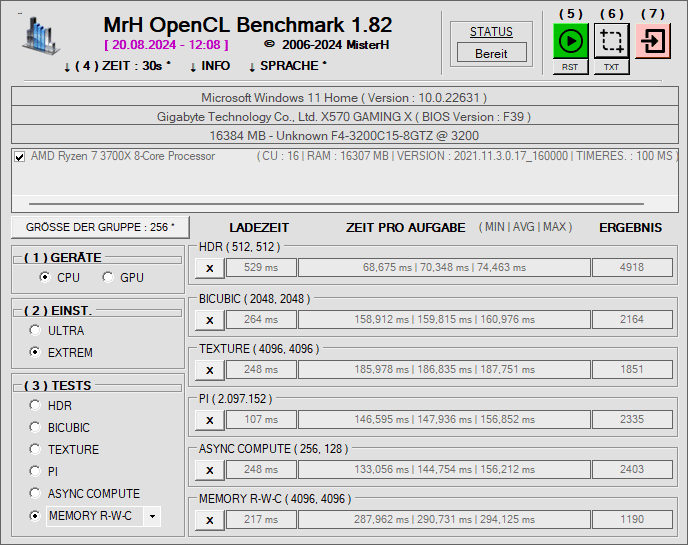Image resolution: width=688 pixels, height=545 pixels.
Task: Select the ASYNC COMPUTE test radio button
Action: 35,493
